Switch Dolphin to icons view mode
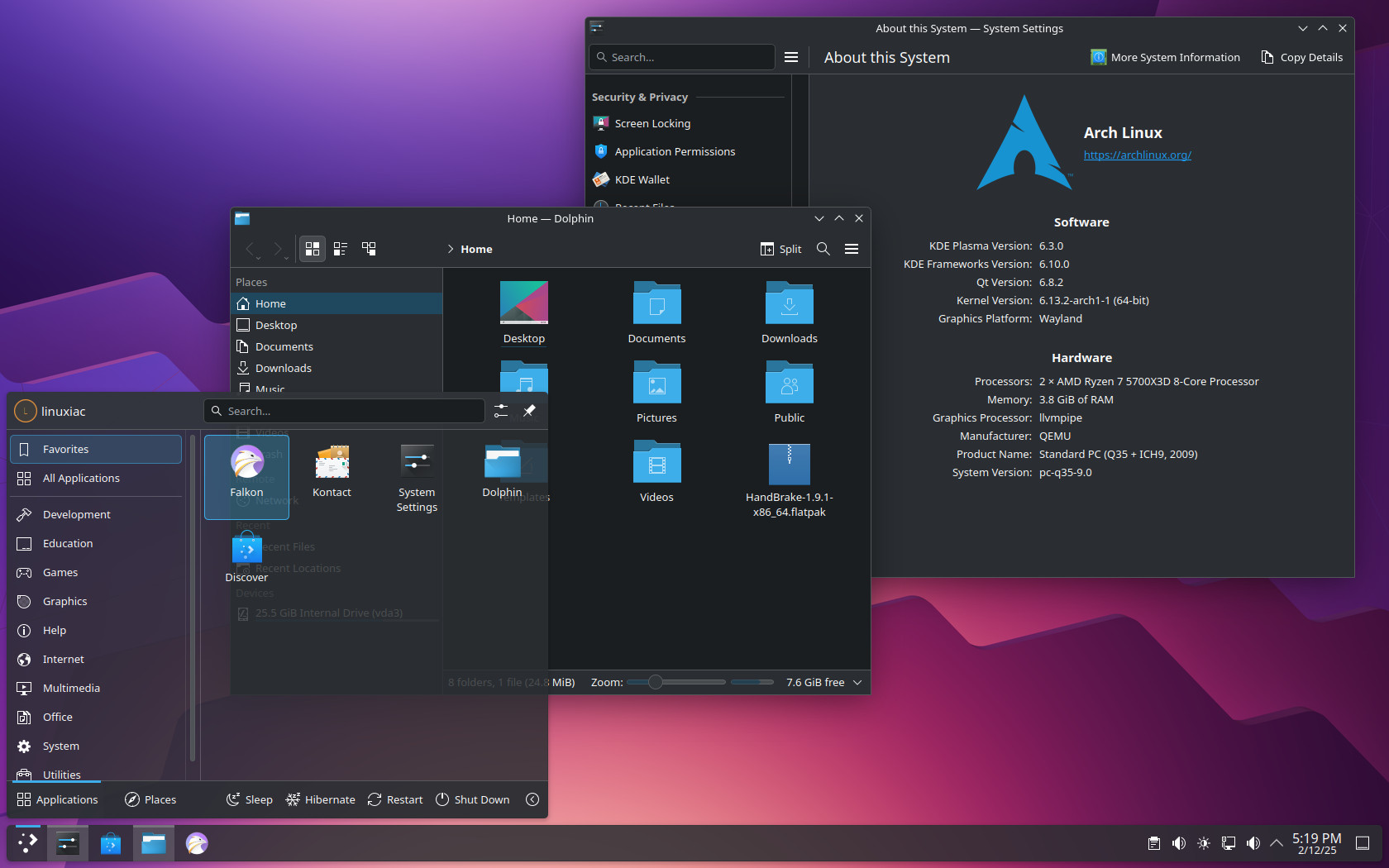The height and width of the screenshot is (868, 1389). (x=313, y=249)
